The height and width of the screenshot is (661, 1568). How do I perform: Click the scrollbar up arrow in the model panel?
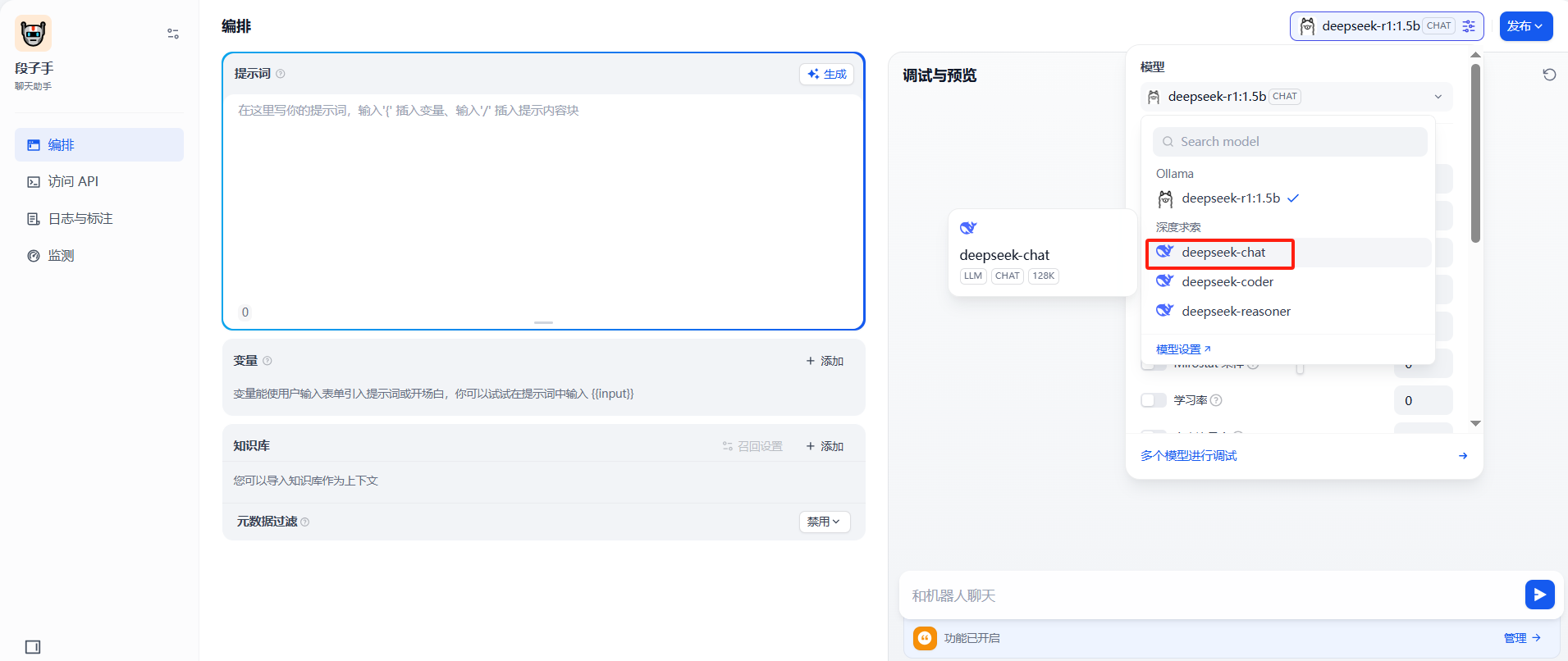point(1475,55)
